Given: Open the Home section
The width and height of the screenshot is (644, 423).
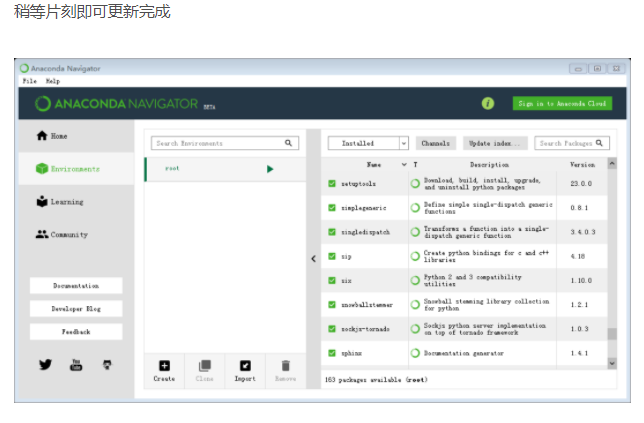Looking at the screenshot, I should point(76,136).
